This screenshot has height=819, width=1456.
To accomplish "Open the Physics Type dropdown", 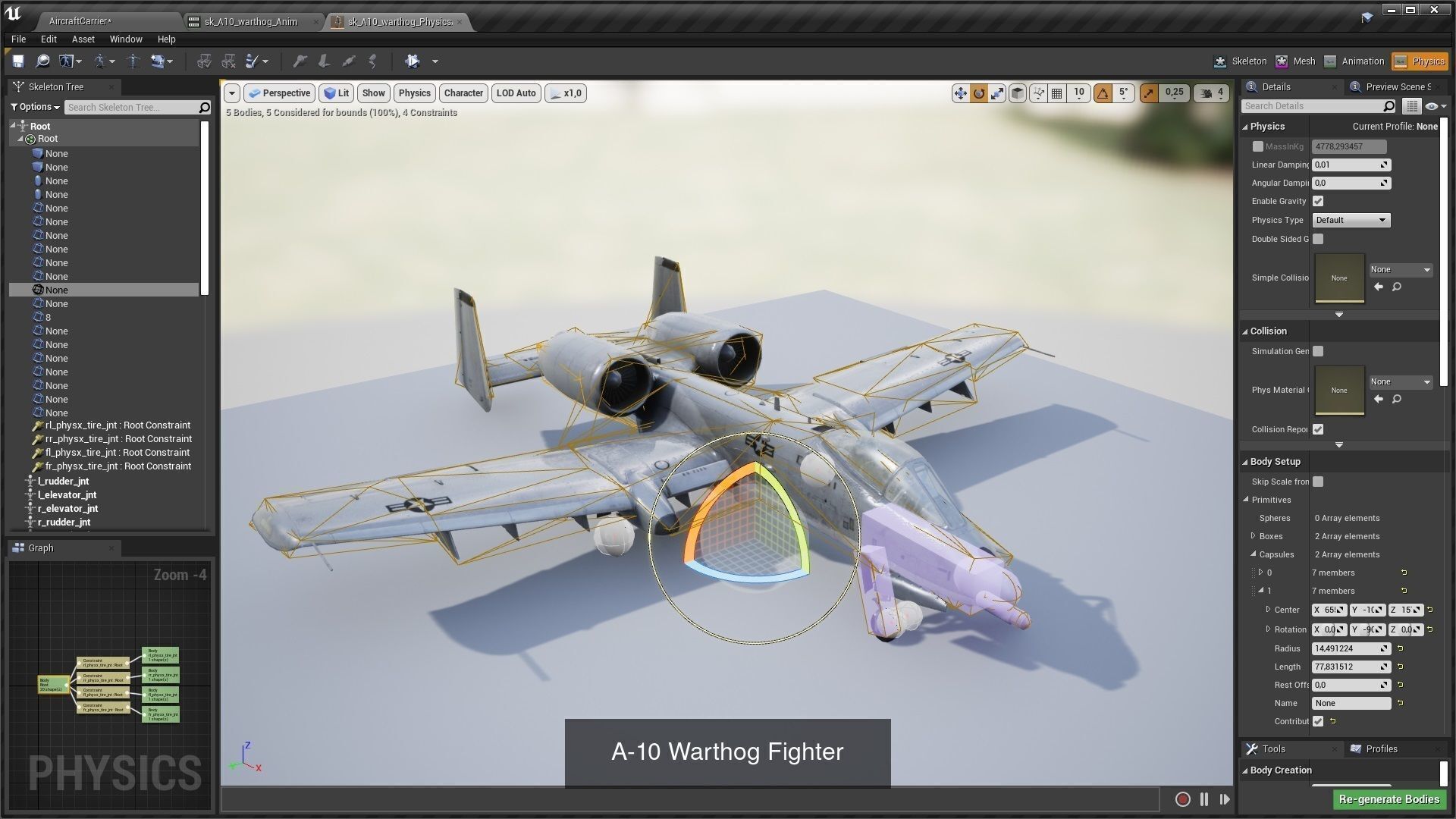I will pyautogui.click(x=1351, y=220).
